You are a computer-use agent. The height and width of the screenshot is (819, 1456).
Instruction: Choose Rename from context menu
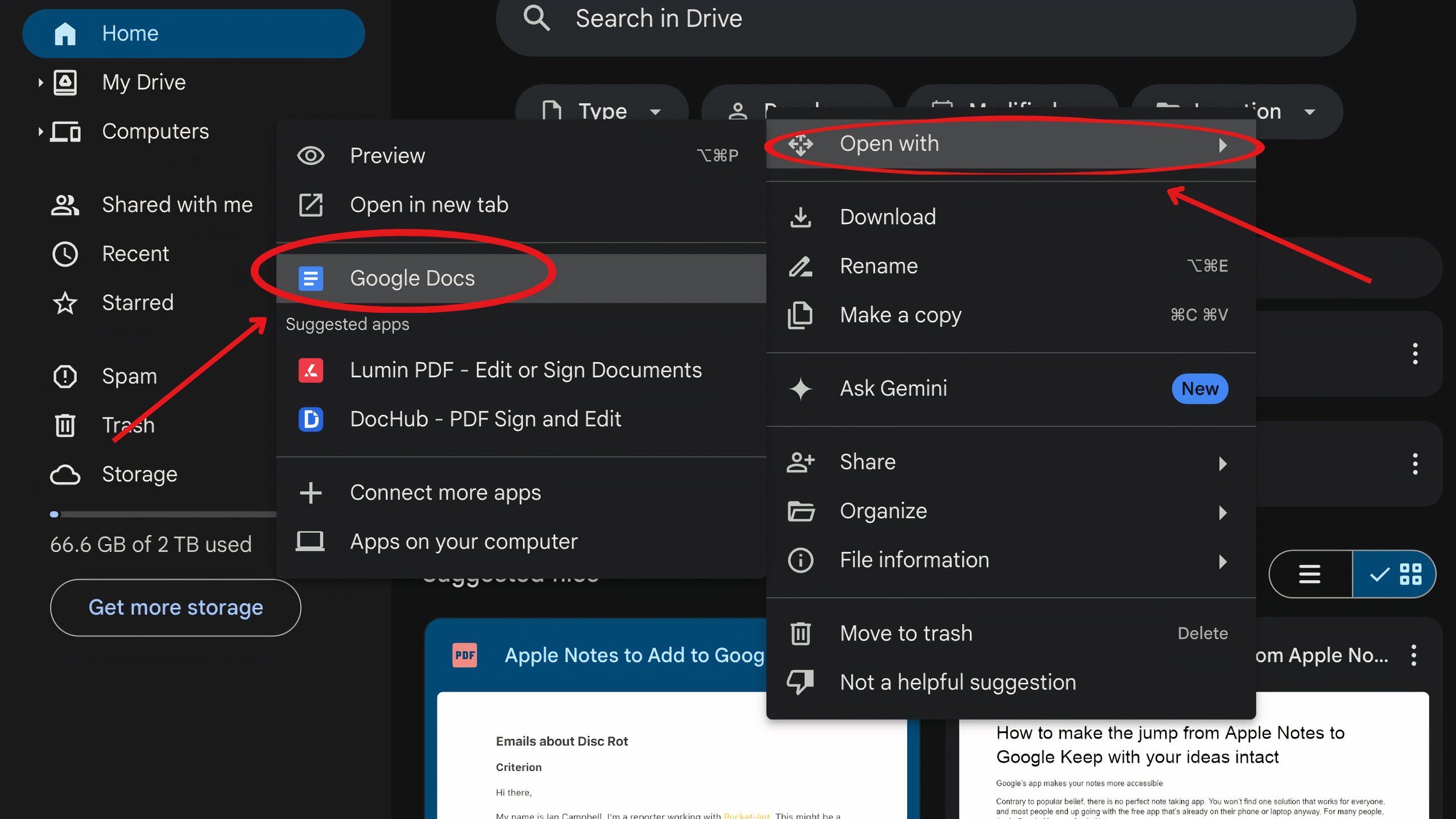point(1011,266)
